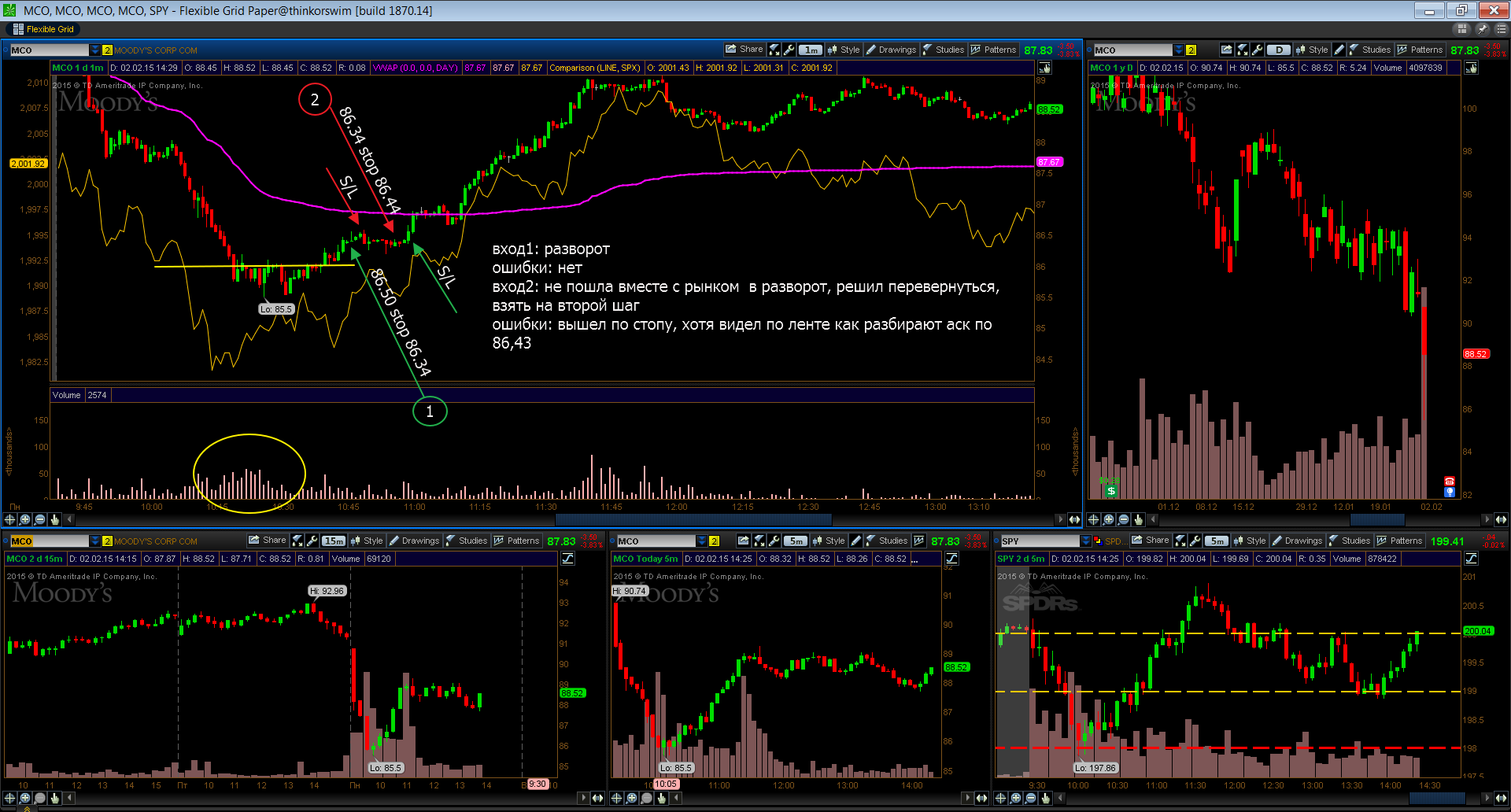Open Share on SPY chart
The height and width of the screenshot is (812, 1511).
coord(1150,541)
